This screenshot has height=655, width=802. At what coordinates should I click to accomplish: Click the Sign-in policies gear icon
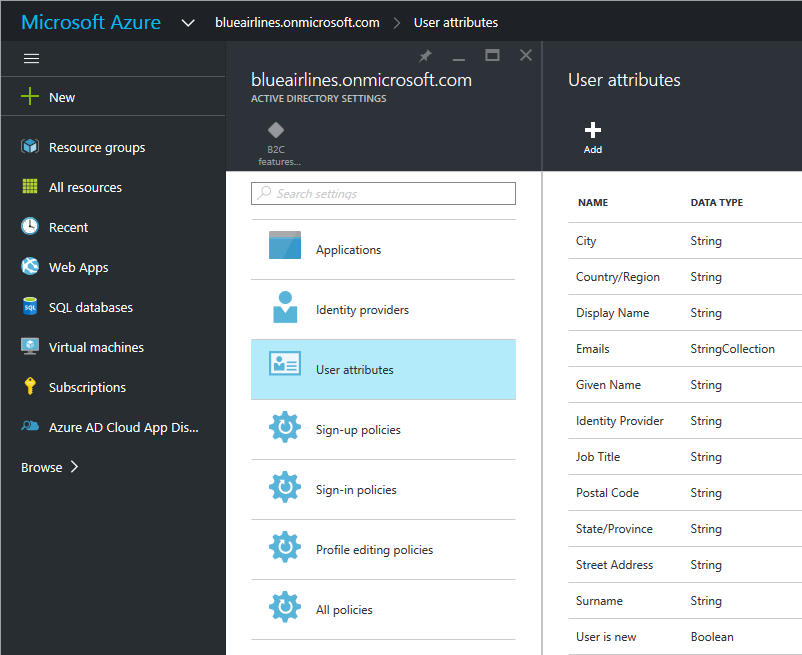285,487
